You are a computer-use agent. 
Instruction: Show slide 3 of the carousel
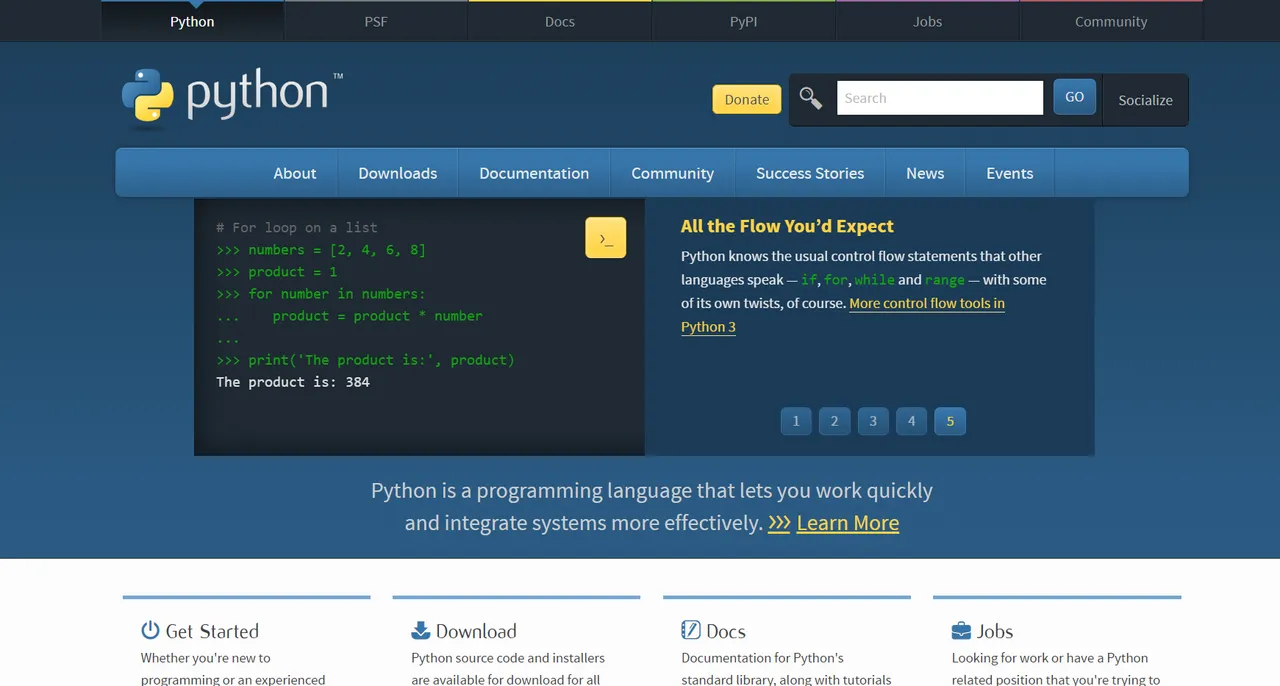(873, 421)
